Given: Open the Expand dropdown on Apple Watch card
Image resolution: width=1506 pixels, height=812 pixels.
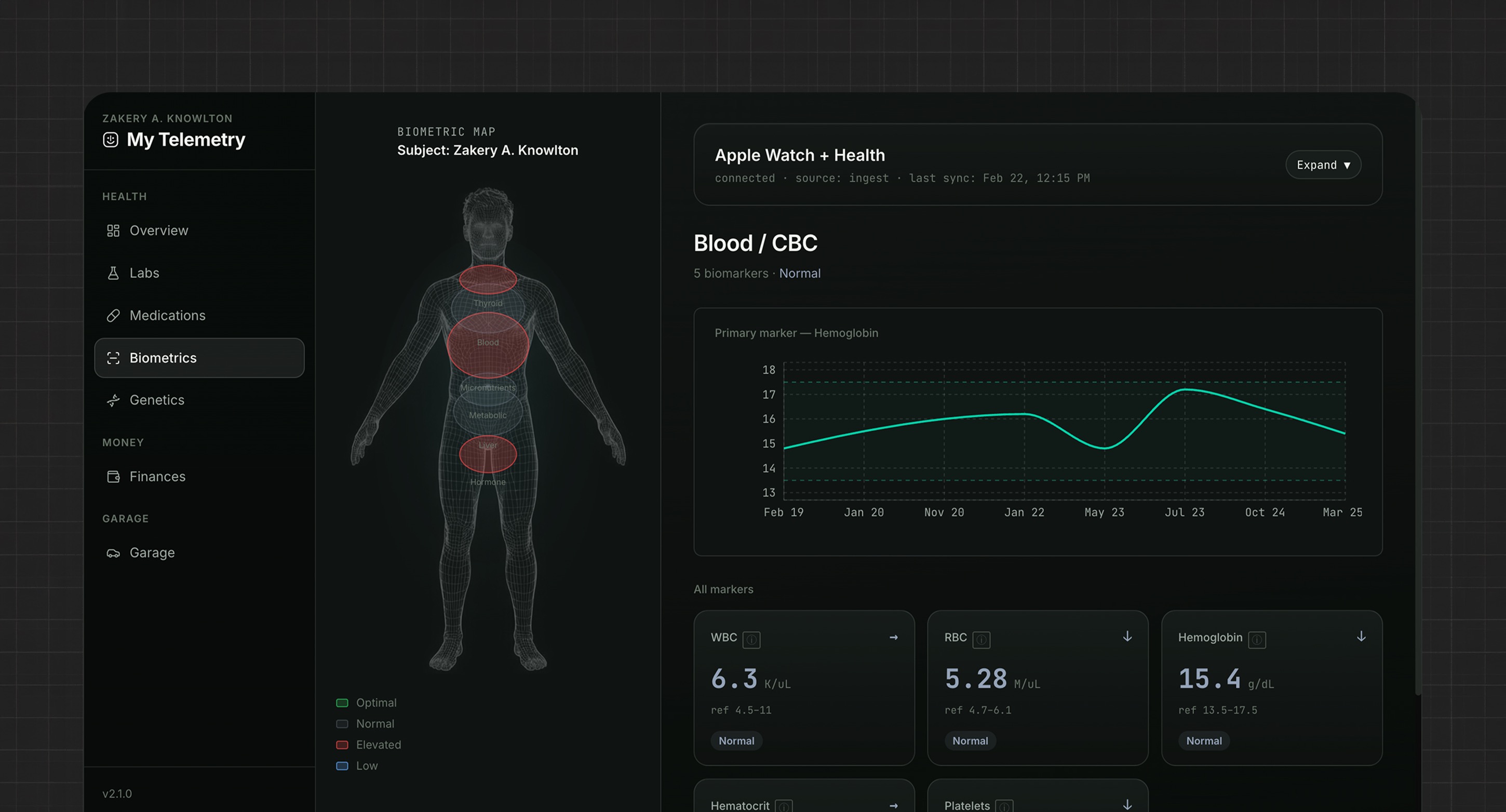Looking at the screenshot, I should pos(1323,165).
